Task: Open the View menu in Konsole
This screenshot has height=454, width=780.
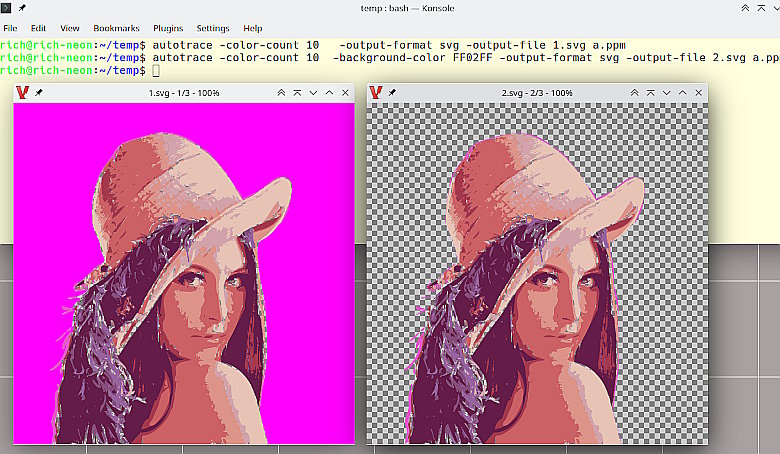Action: coord(70,28)
